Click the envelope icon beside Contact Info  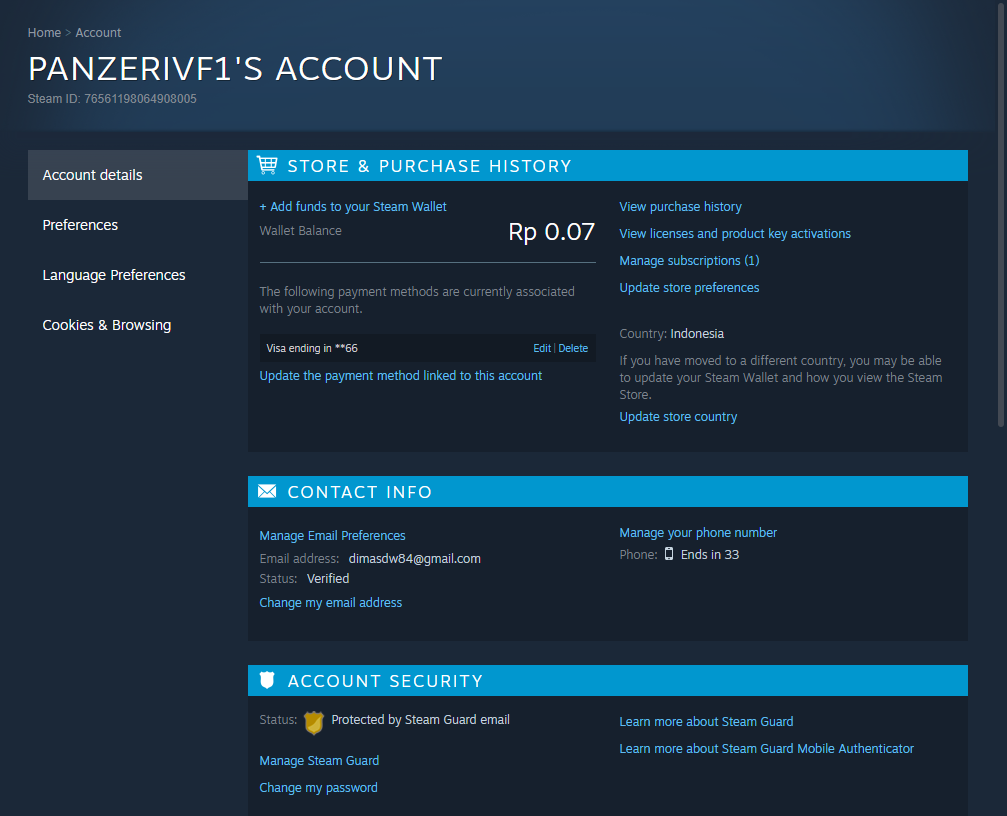tap(267, 491)
